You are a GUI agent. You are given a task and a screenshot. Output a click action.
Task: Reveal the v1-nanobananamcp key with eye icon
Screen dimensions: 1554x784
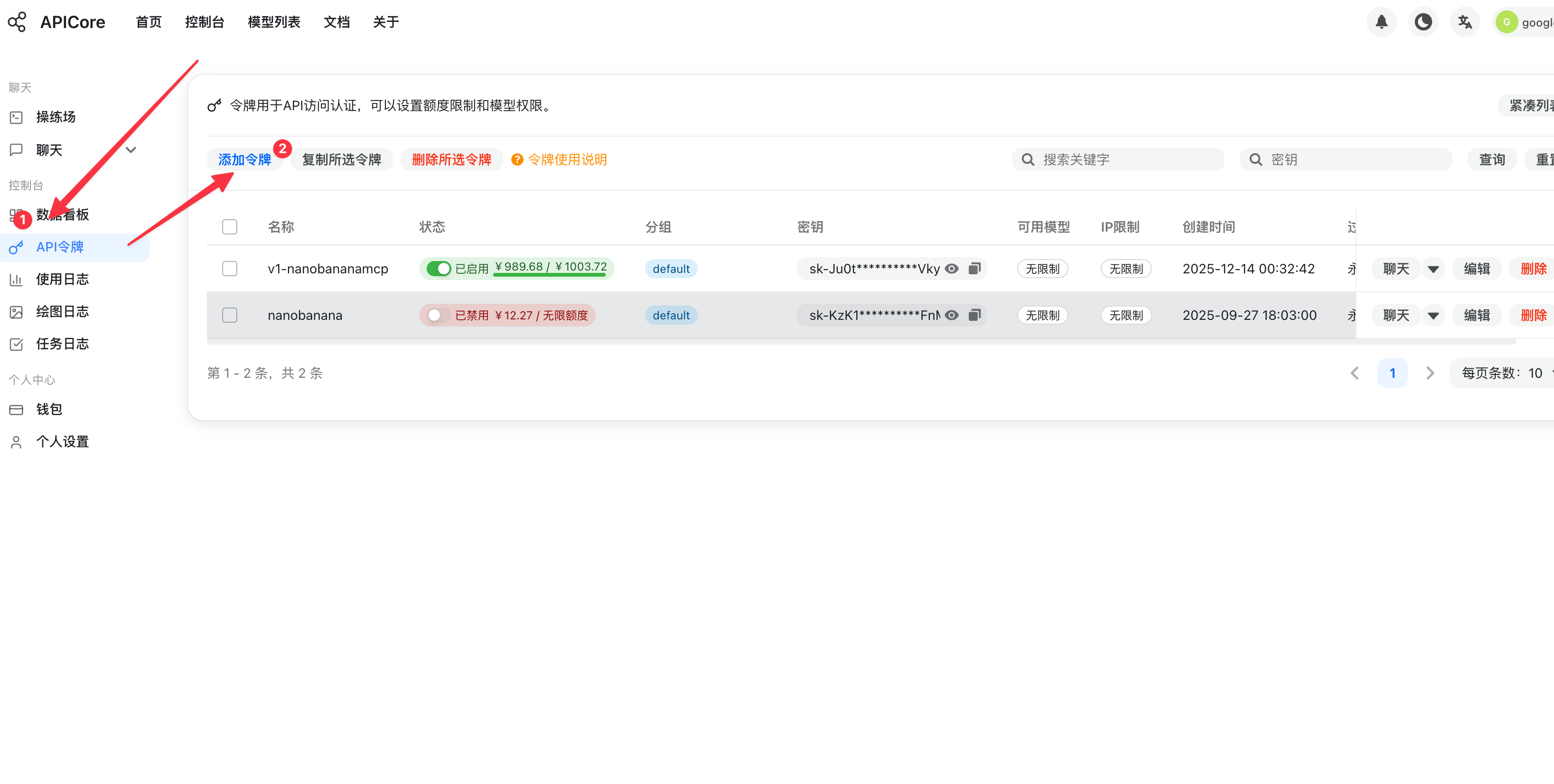tap(951, 268)
